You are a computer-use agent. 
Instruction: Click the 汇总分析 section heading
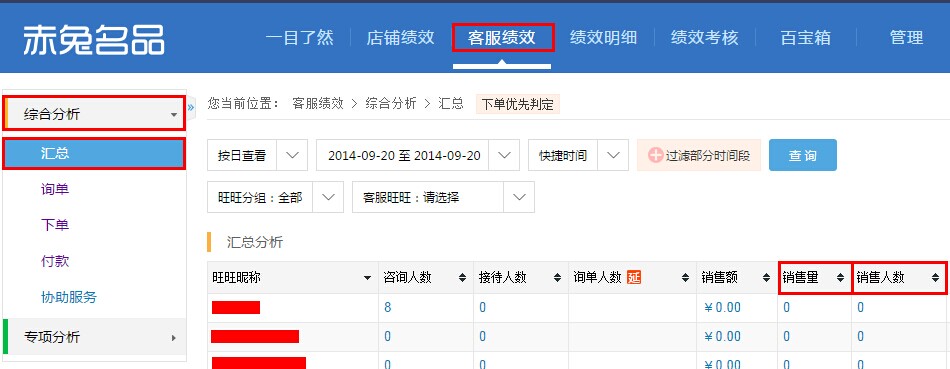point(254,242)
